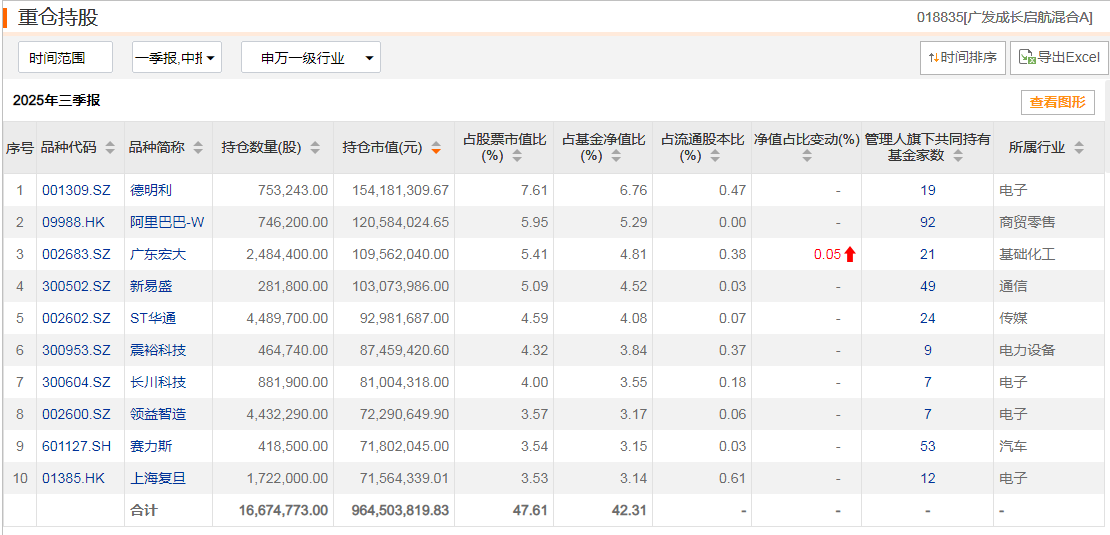Open the 申万一级行业 industry dropdown
Viewport: 1110px width, 535px height.
(311, 57)
